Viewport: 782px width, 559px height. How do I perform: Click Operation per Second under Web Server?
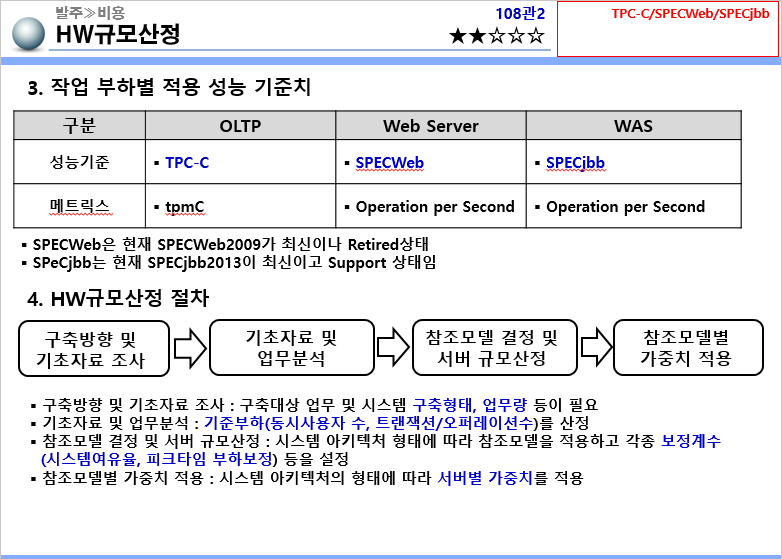pos(435,206)
